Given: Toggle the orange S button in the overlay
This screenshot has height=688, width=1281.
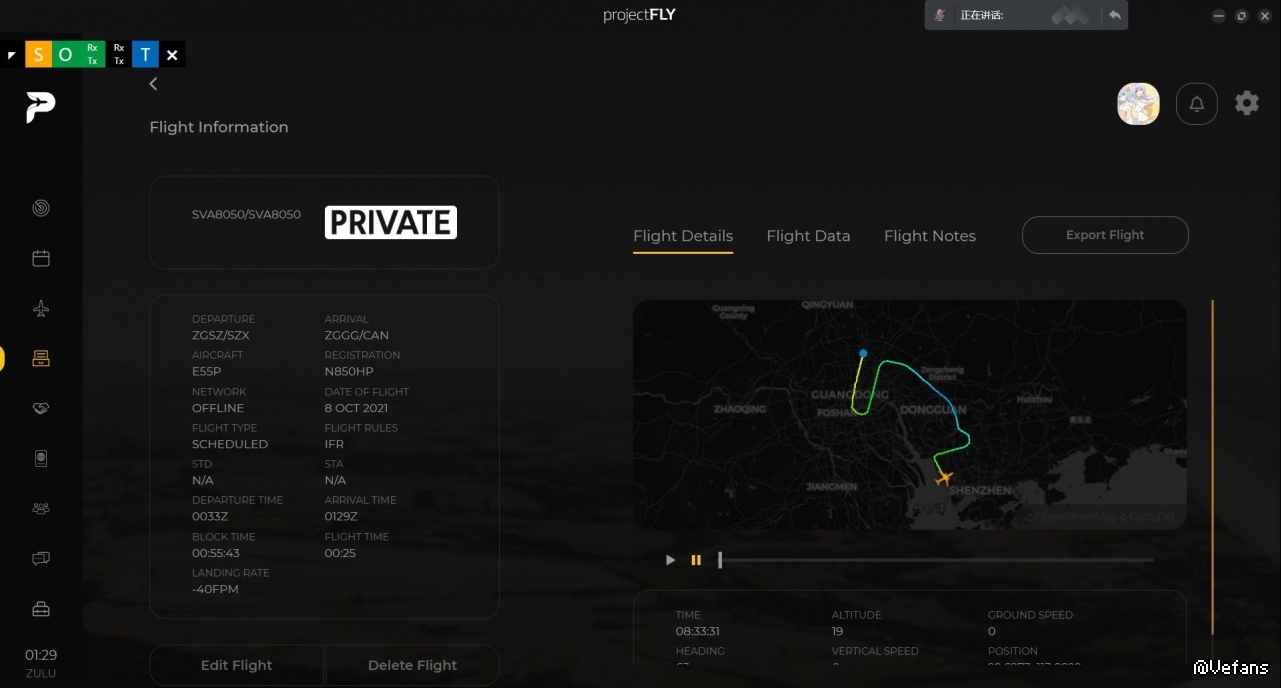Looking at the screenshot, I should pos(38,55).
